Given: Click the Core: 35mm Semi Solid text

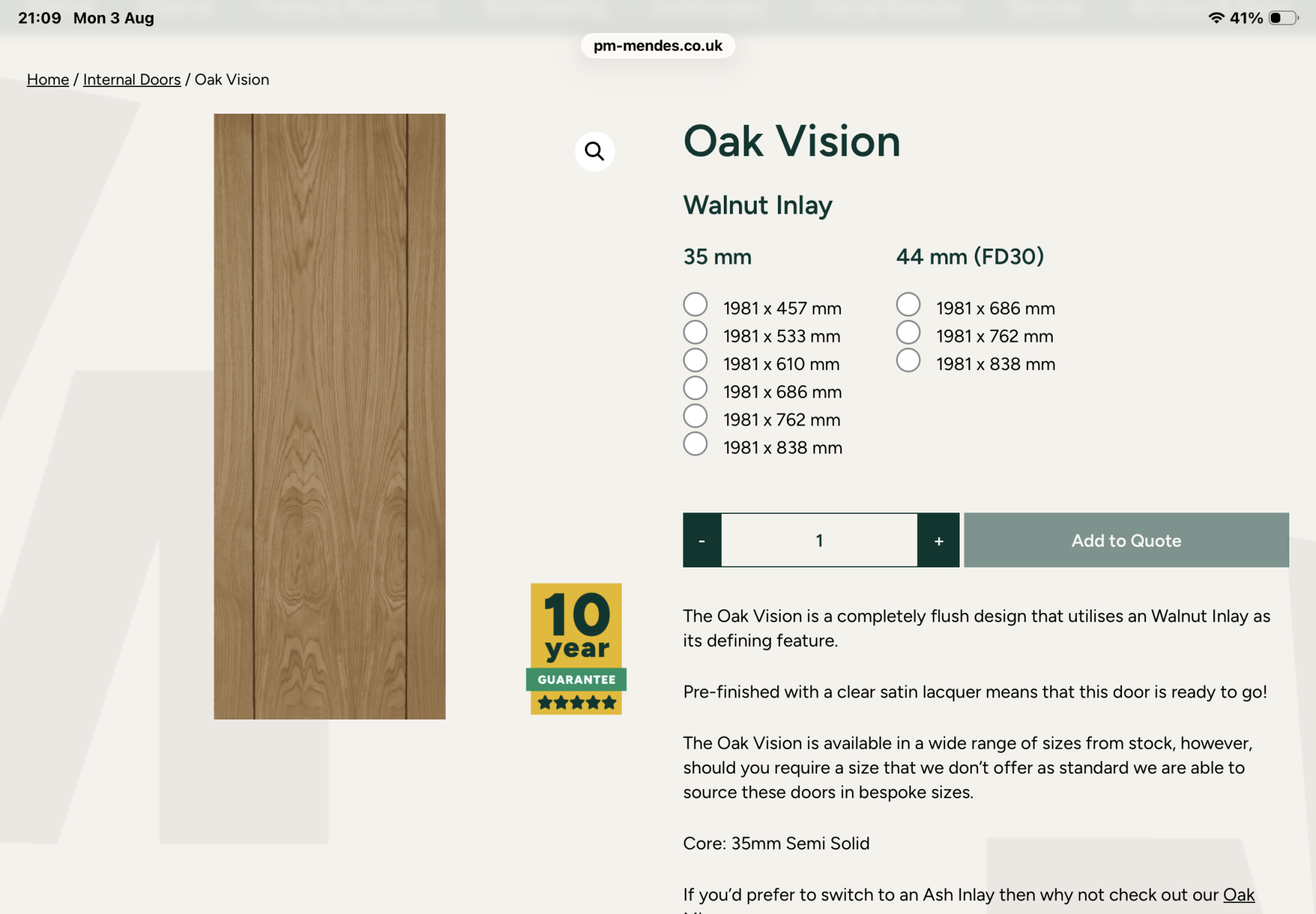Looking at the screenshot, I should [x=776, y=843].
